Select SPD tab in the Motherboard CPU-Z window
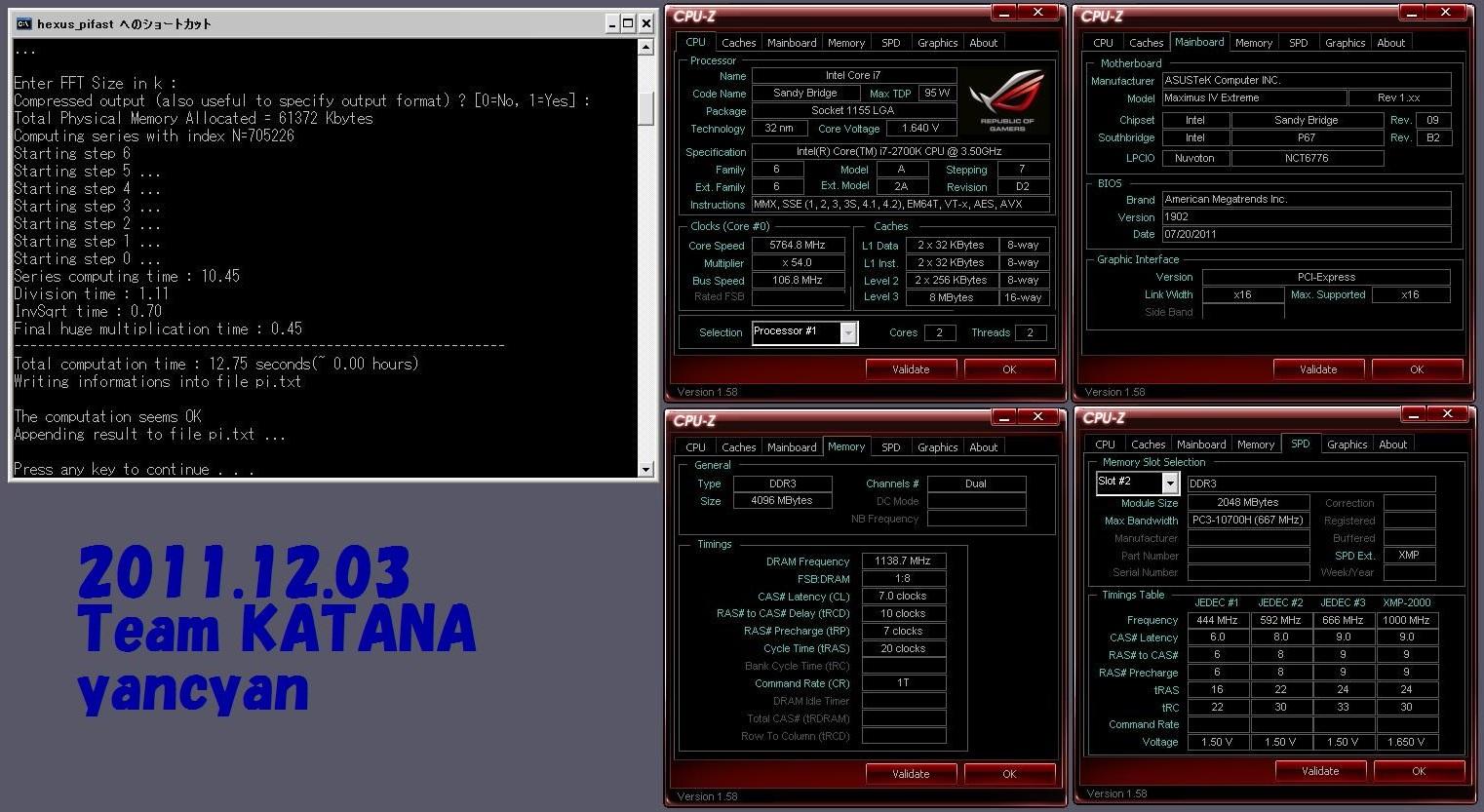The height and width of the screenshot is (812, 1484). click(x=1299, y=43)
